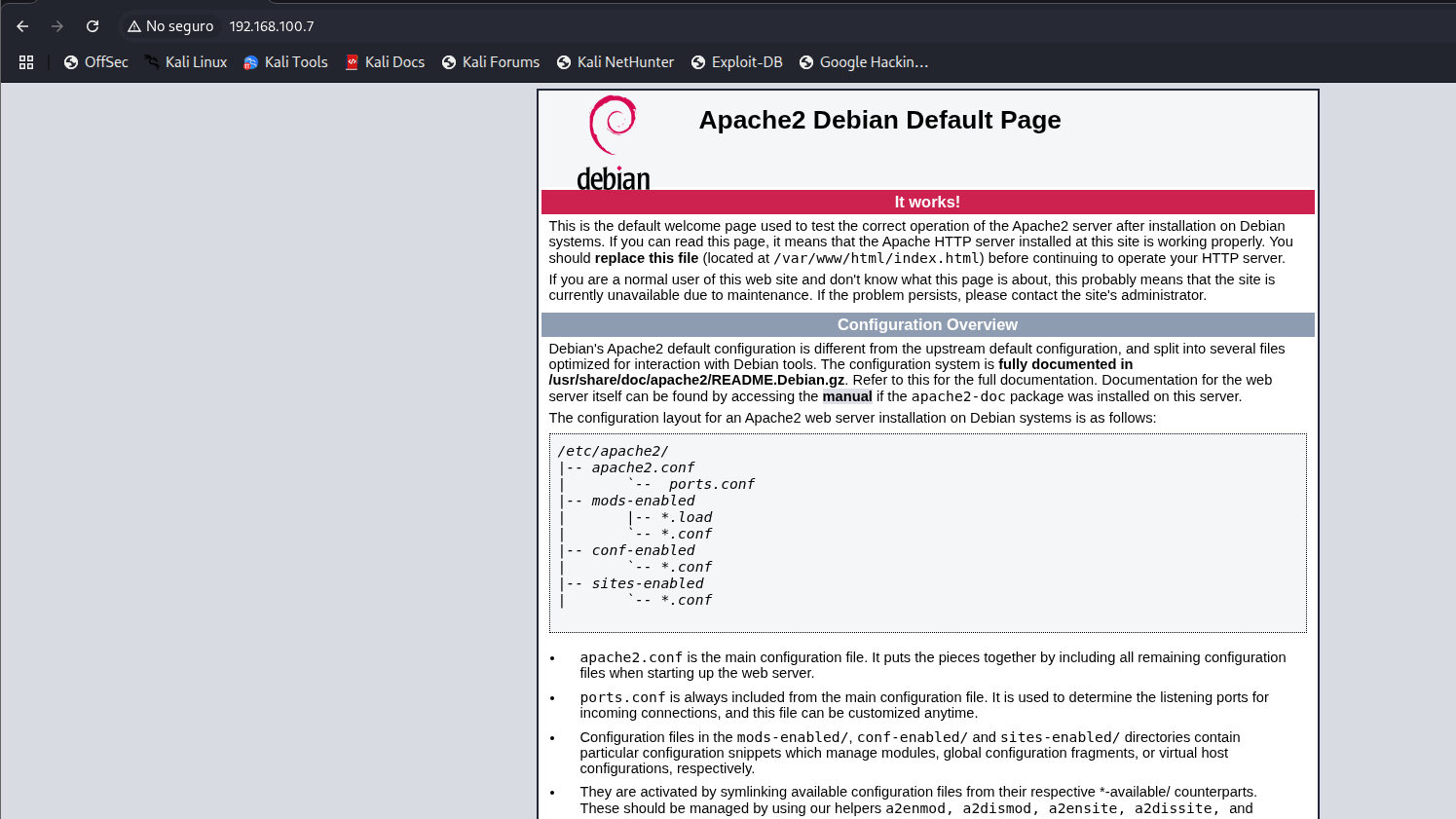Open the Kali Forums bookmark
Screen dimensions: 1456x819
pyautogui.click(x=491, y=62)
